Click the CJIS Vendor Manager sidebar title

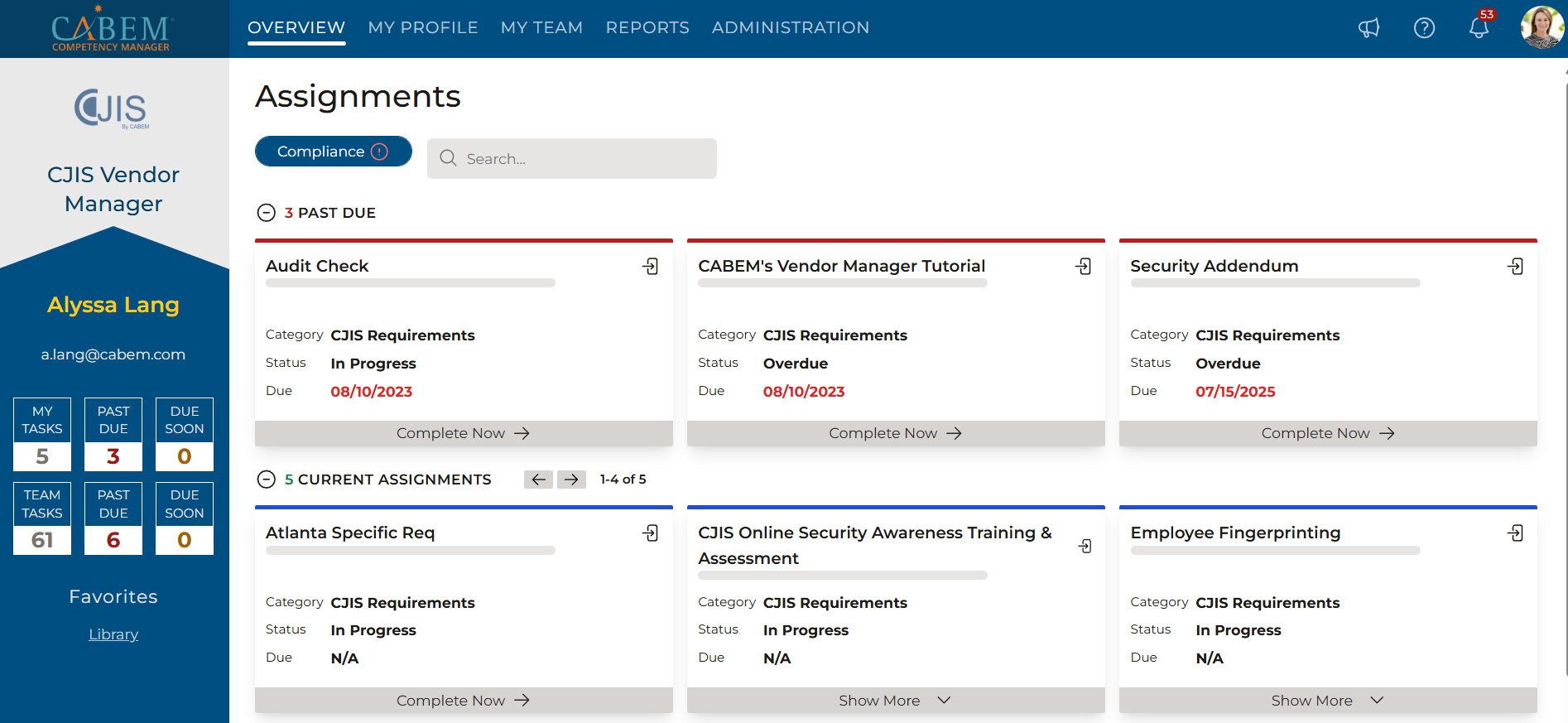(113, 189)
